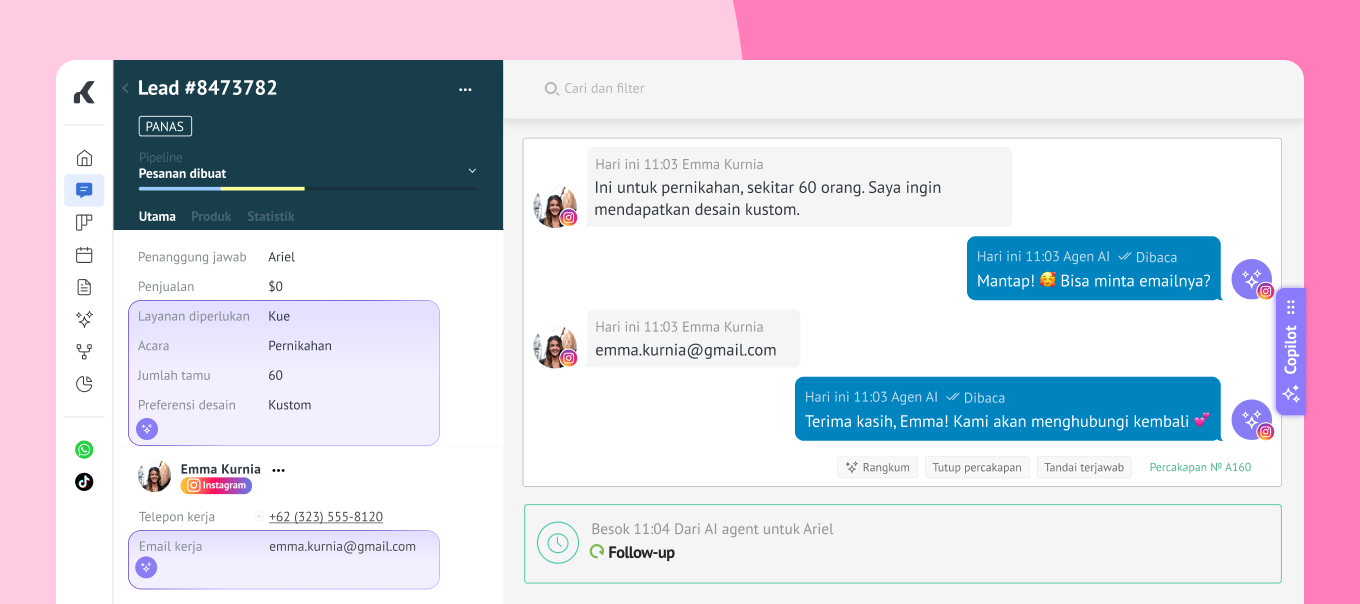Open the analytics pie chart icon
This screenshot has height=604, width=1360.
pos(84,384)
